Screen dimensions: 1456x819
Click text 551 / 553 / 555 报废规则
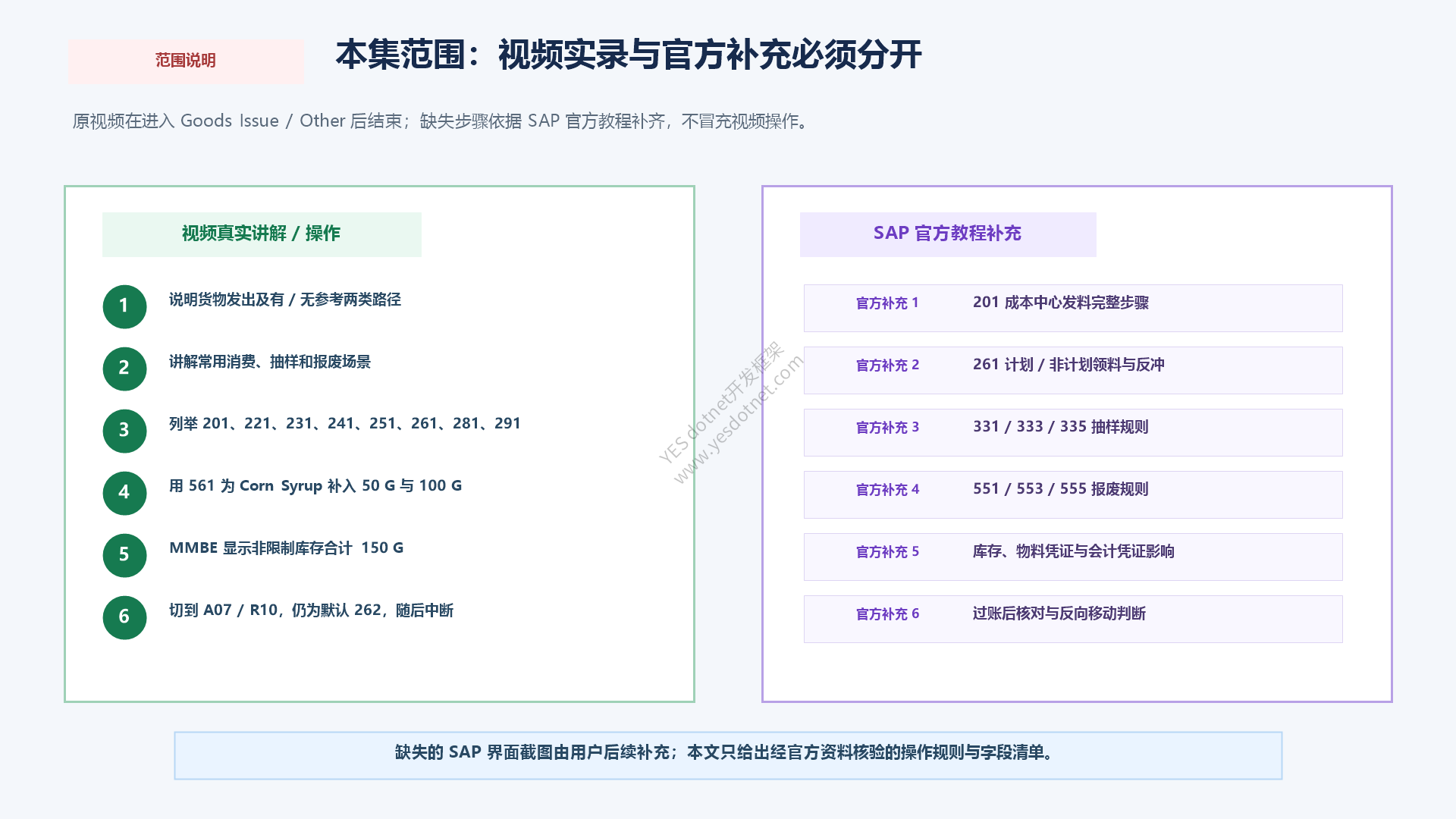[x=1061, y=489]
